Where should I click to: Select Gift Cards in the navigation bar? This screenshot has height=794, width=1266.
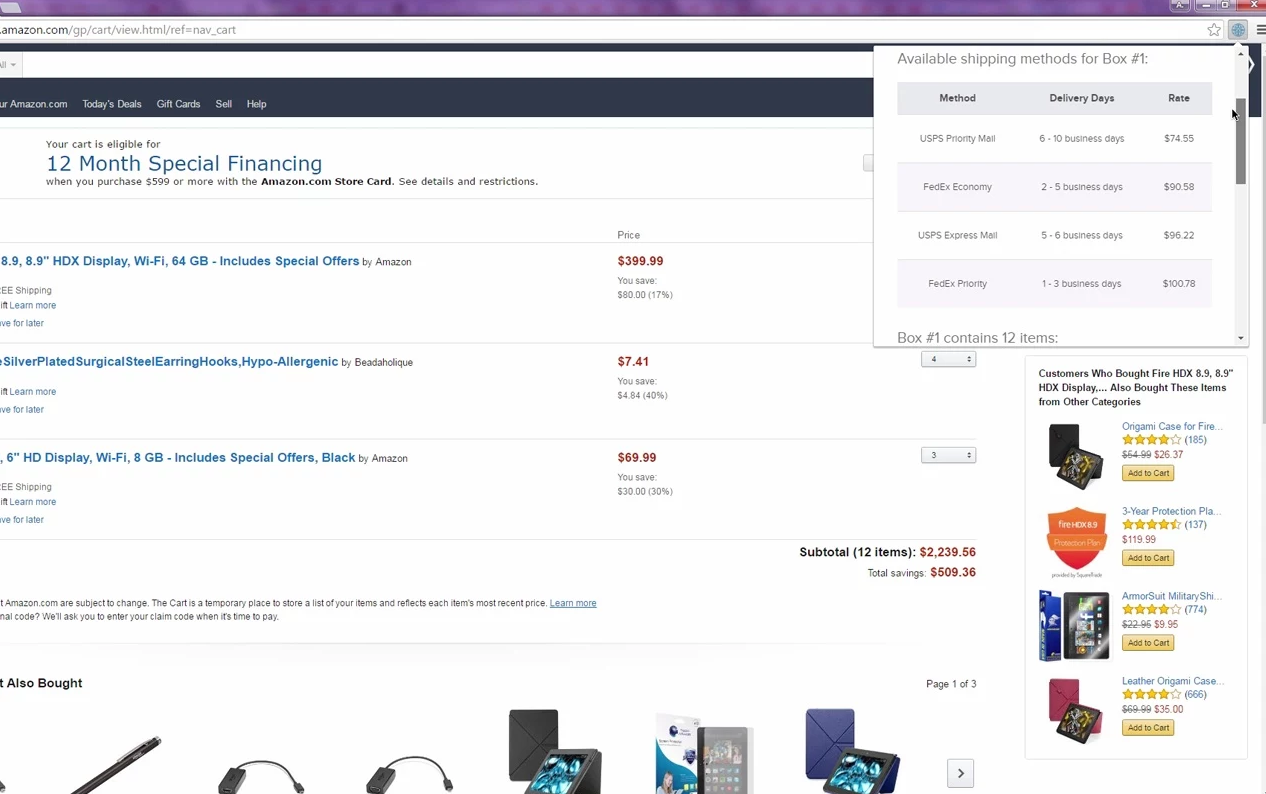point(178,103)
